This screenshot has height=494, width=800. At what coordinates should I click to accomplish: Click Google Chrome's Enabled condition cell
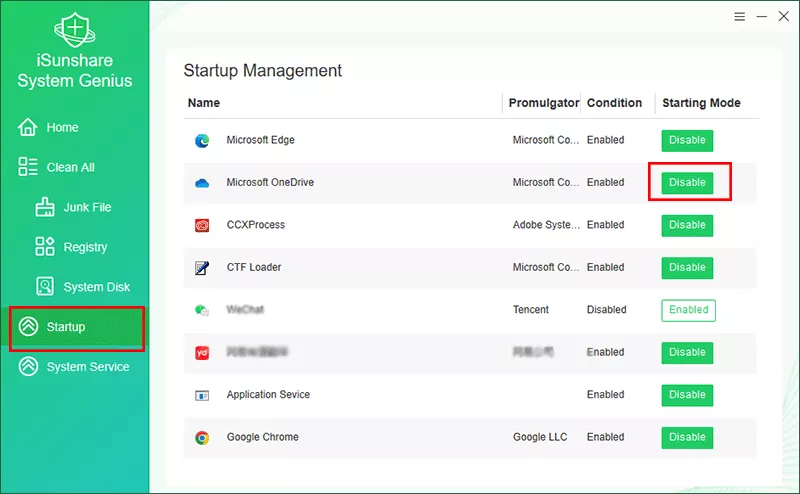tap(605, 437)
